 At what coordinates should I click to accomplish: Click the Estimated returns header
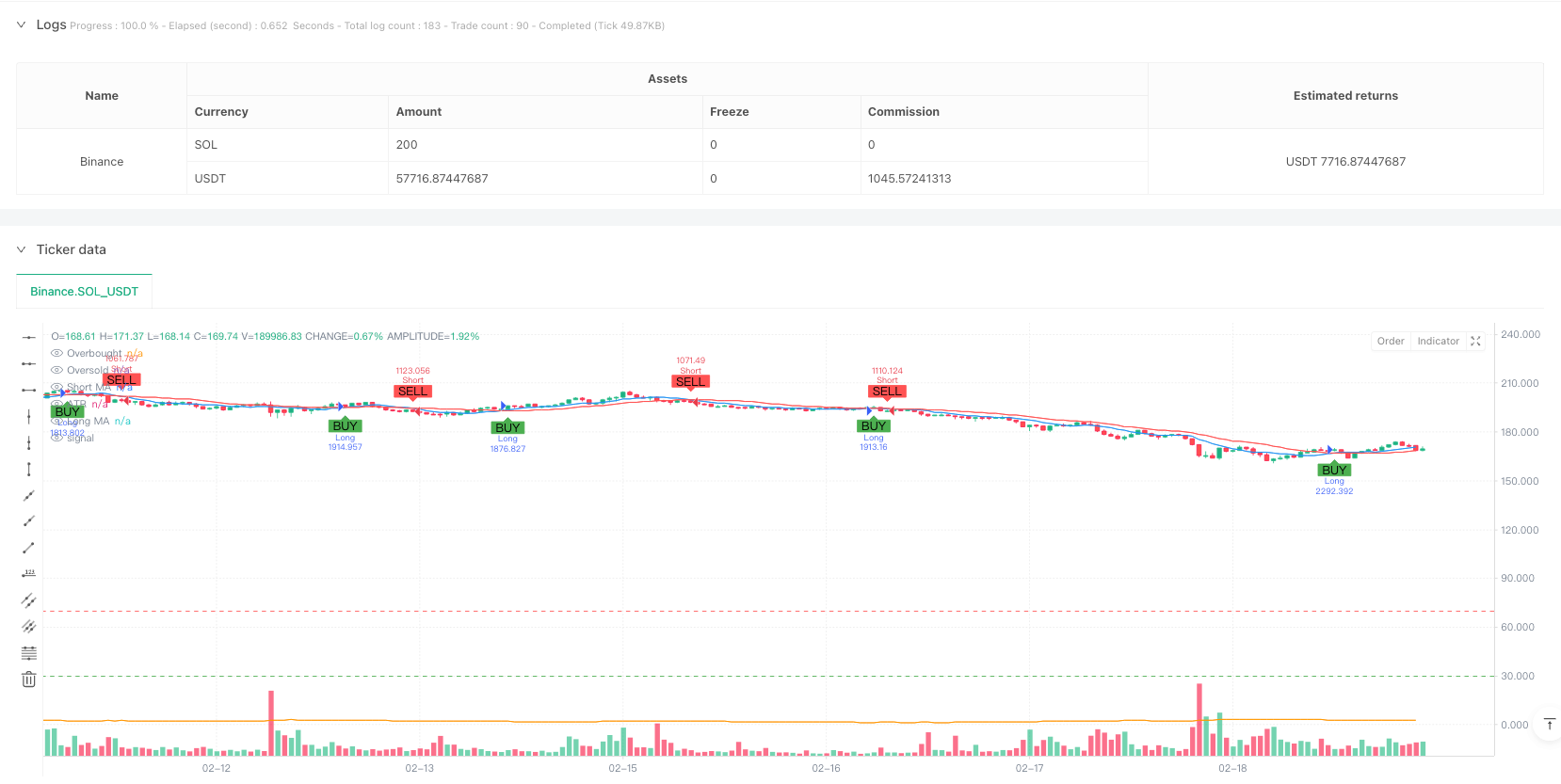[x=1345, y=96]
